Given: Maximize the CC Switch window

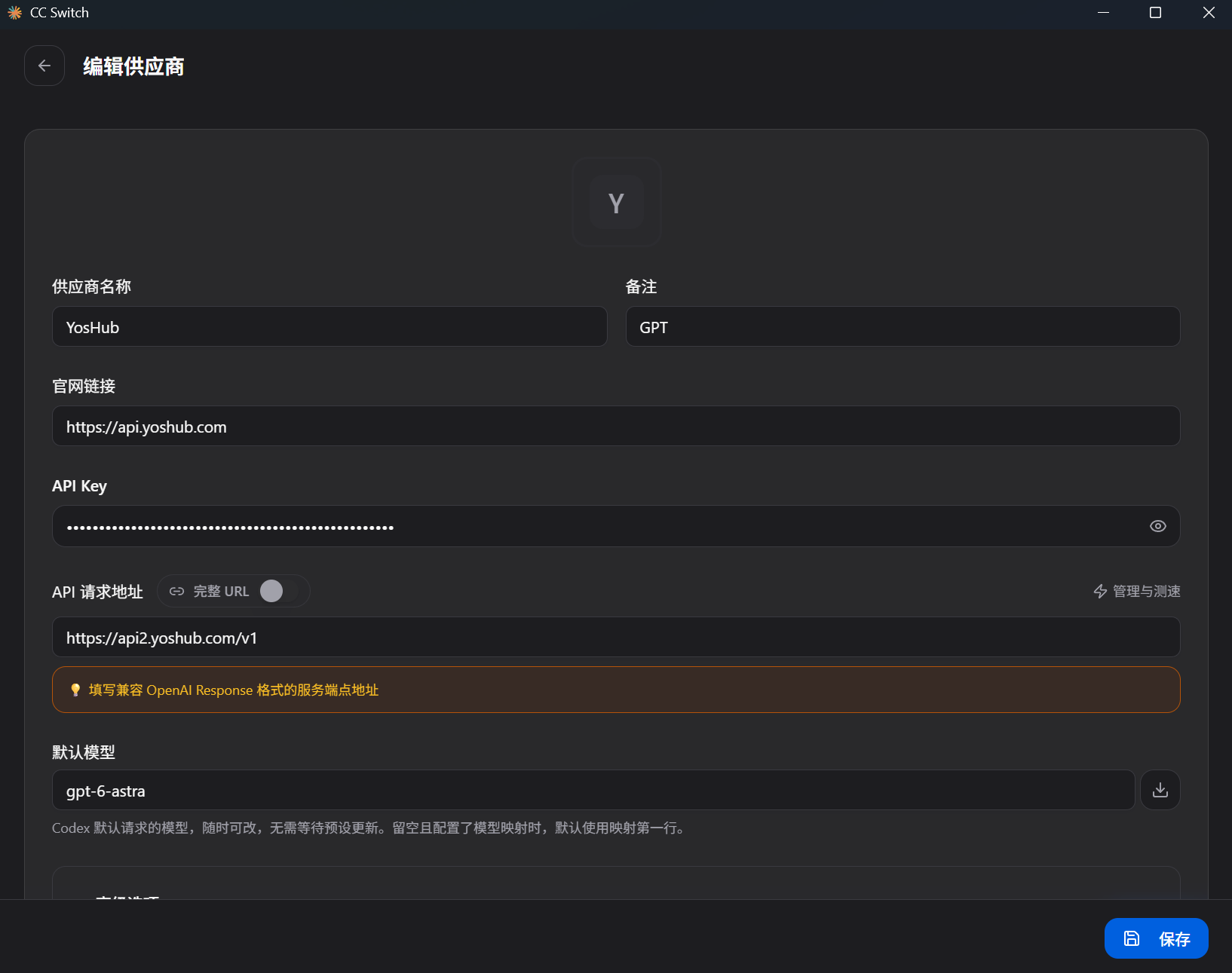Looking at the screenshot, I should [1155, 13].
